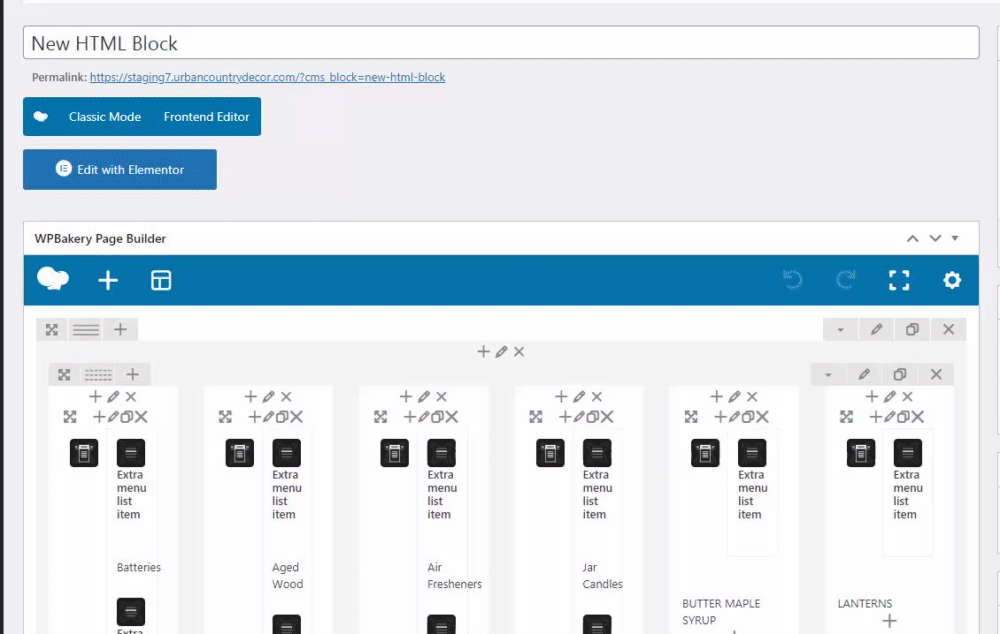1000x634 pixels.
Task: Open the Frontend Editor
Action: pyautogui.click(x=206, y=117)
